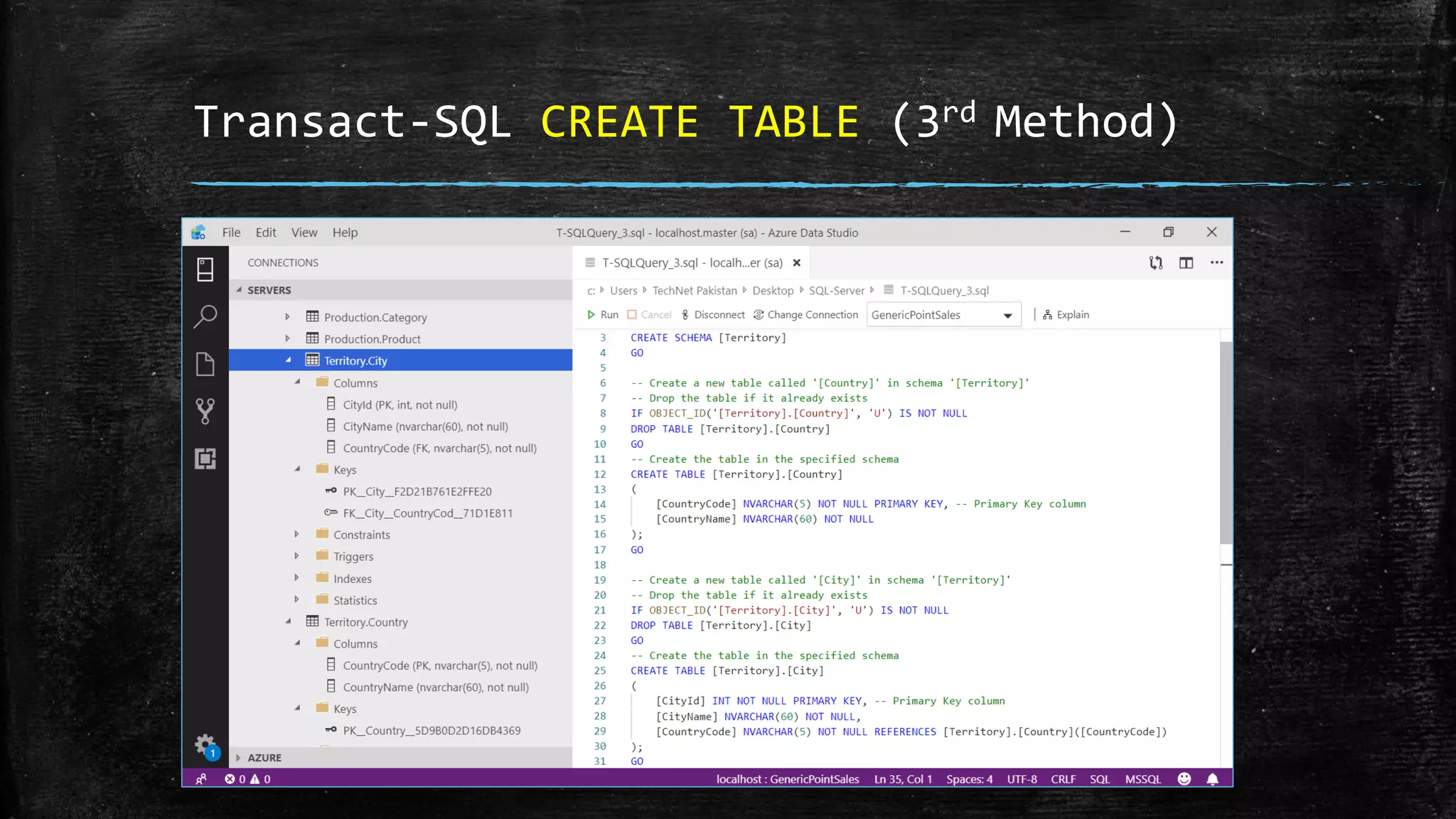
Task: Click the editor vertical scrollbar thumb
Action: 1226,443
